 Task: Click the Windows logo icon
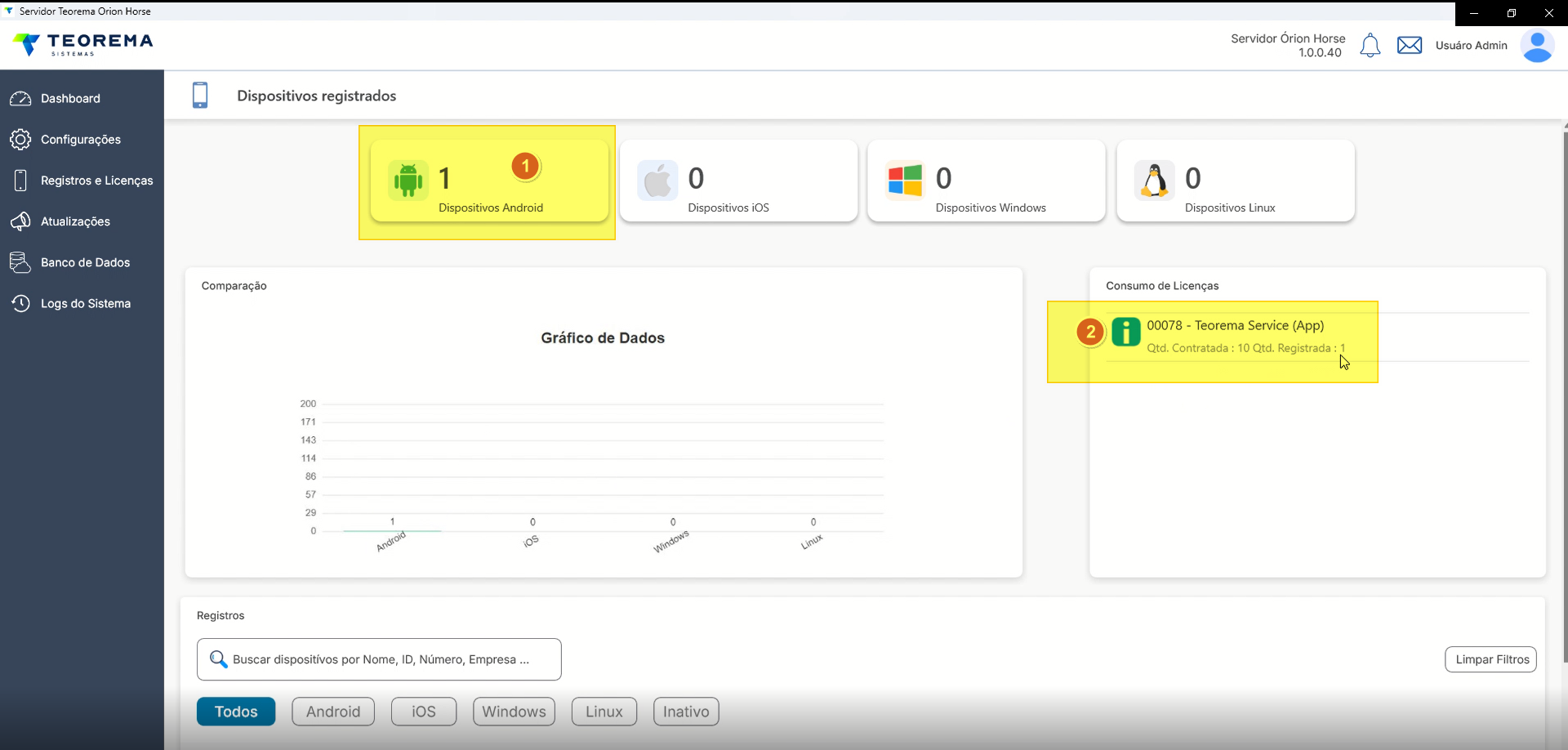(x=905, y=180)
